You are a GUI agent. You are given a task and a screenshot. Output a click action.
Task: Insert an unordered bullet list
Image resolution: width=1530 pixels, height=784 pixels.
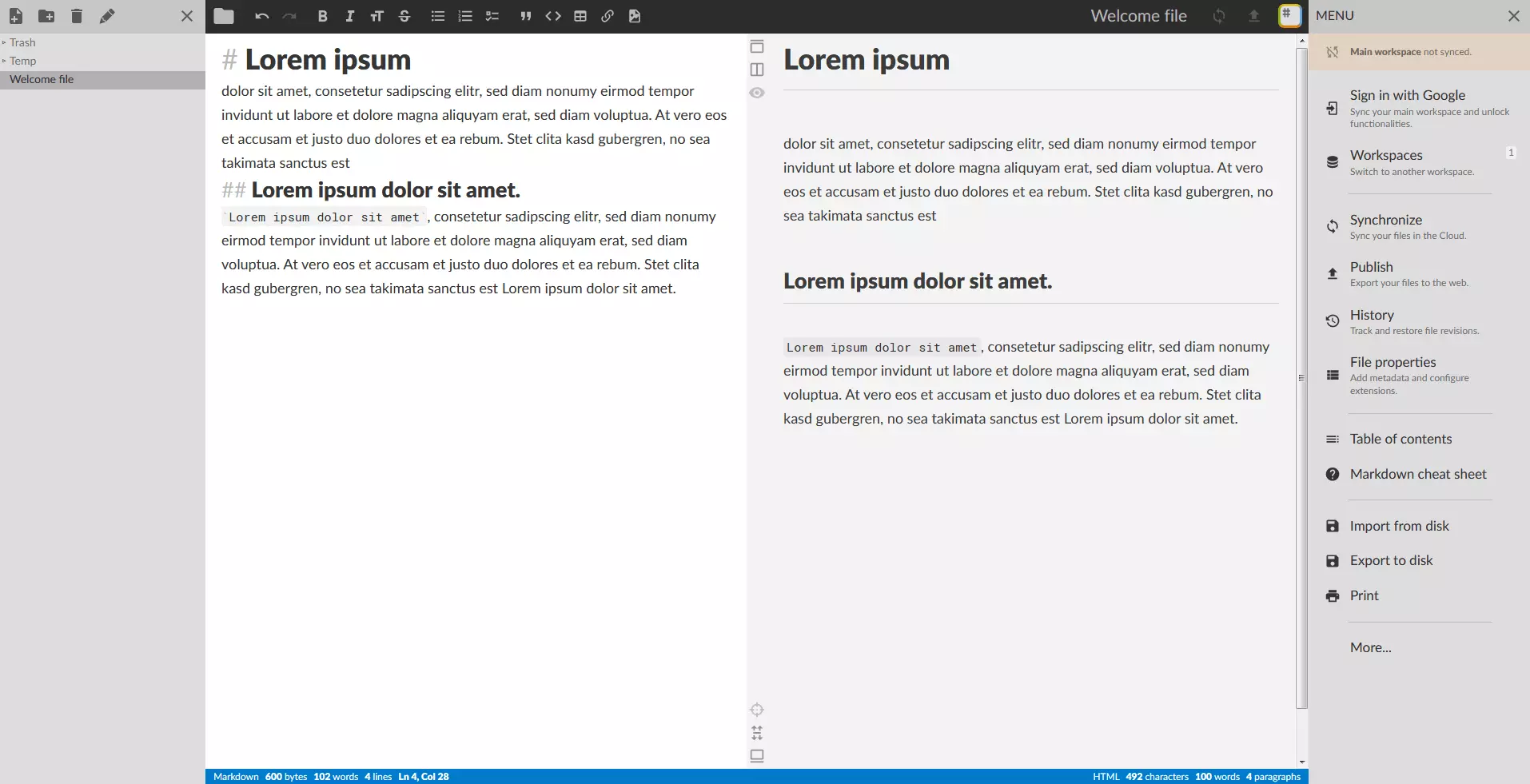(437, 16)
